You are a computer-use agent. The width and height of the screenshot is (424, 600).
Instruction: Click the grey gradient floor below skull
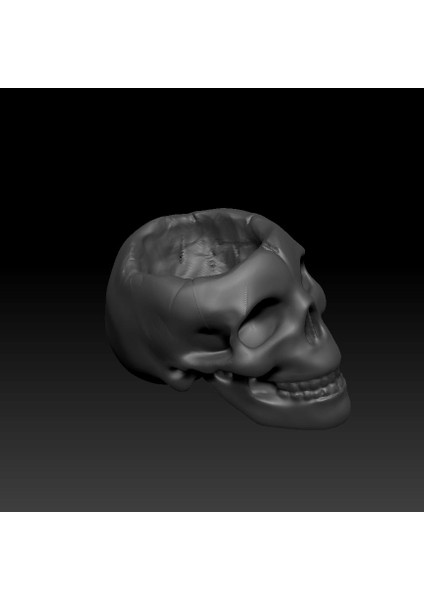[212, 471]
